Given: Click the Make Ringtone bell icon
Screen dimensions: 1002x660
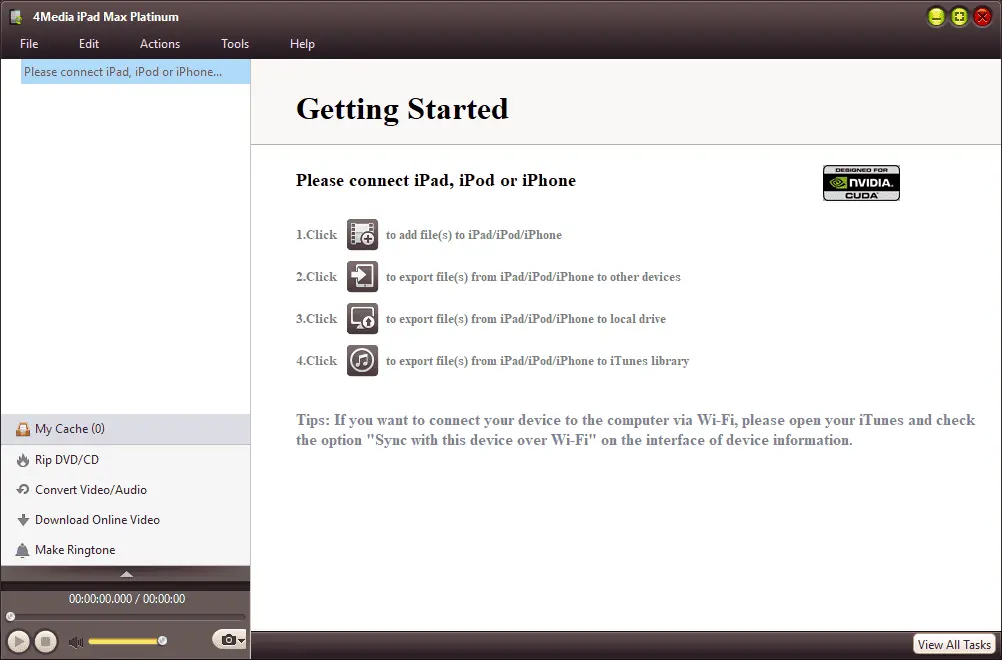Looking at the screenshot, I should (23, 550).
